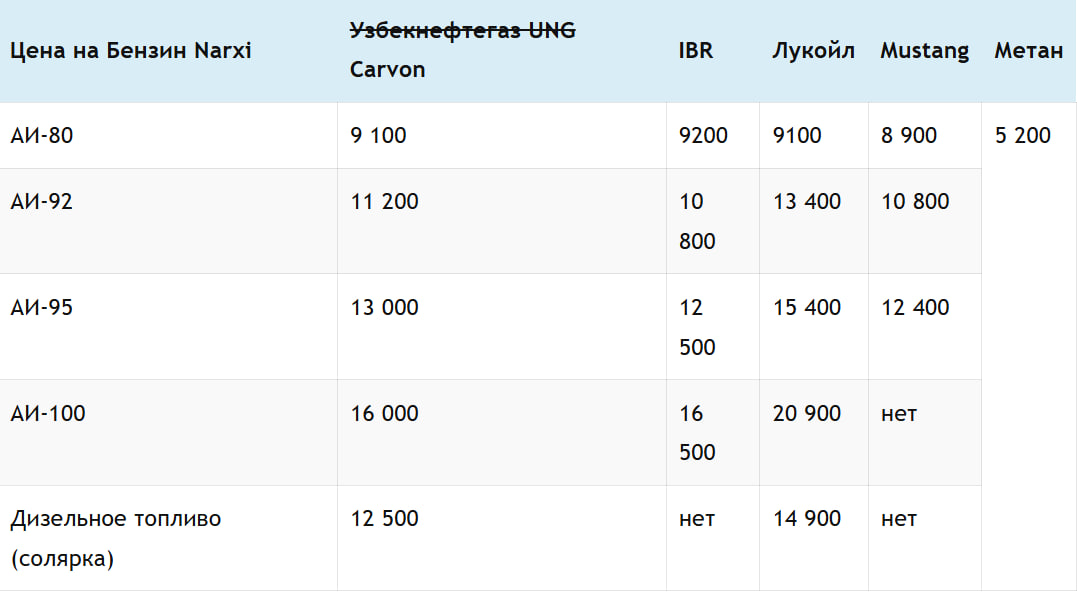Screen dimensions: 1077x597
Task: Click the "Метан" column header
Action: pyautogui.click(x=1028, y=51)
